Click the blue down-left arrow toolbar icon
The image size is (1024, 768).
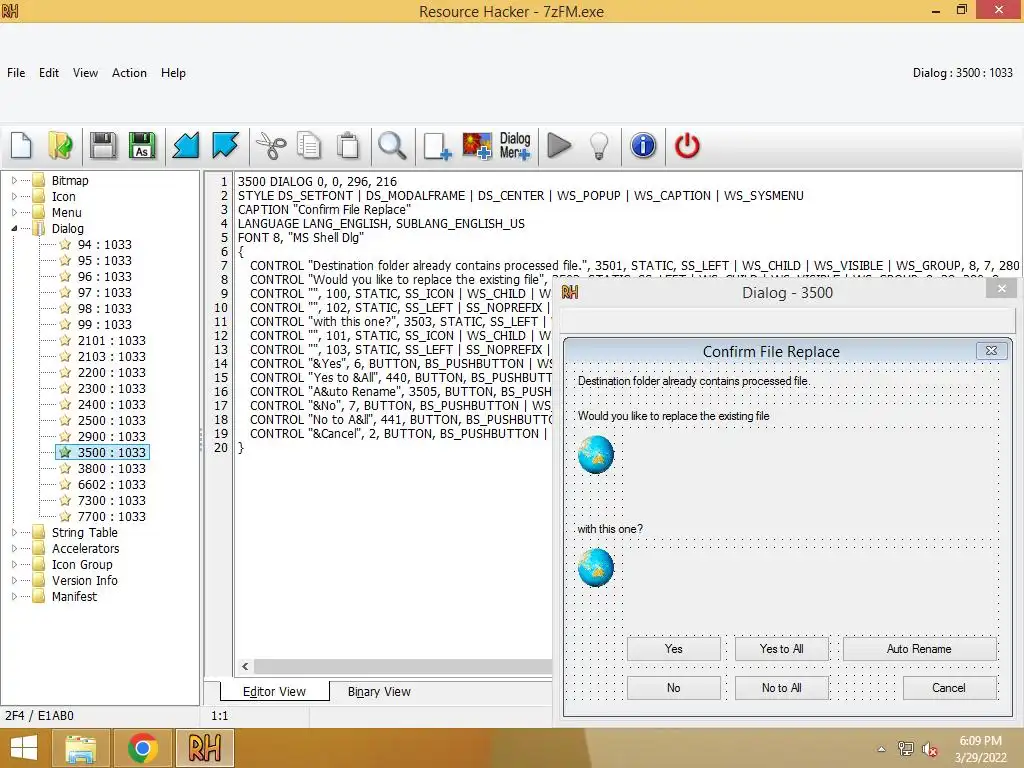pyautogui.click(x=185, y=145)
